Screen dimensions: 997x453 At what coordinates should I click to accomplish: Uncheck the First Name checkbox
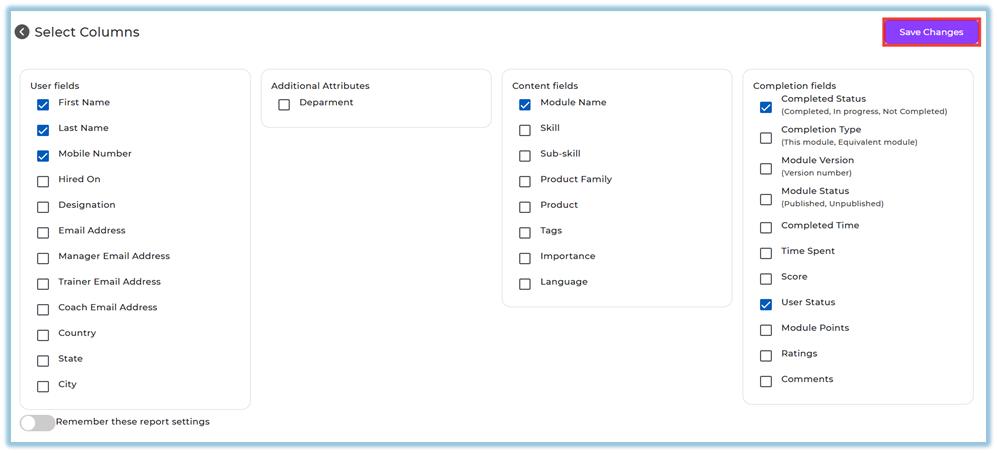[43, 104]
